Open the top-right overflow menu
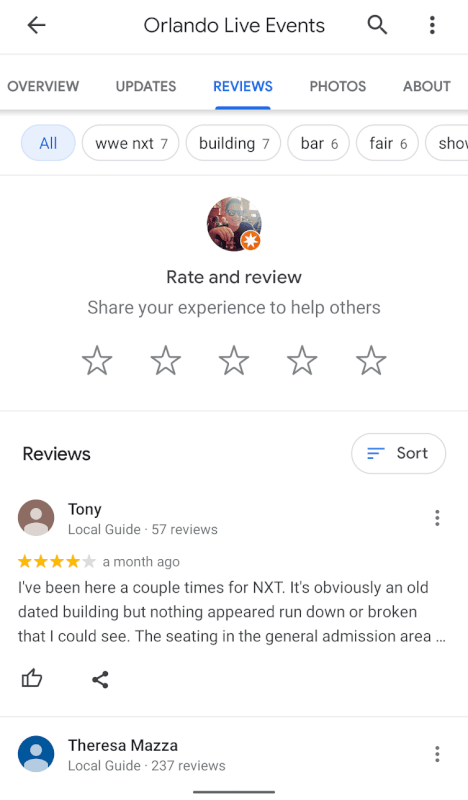Viewport: 468px width, 800px height. point(432,25)
